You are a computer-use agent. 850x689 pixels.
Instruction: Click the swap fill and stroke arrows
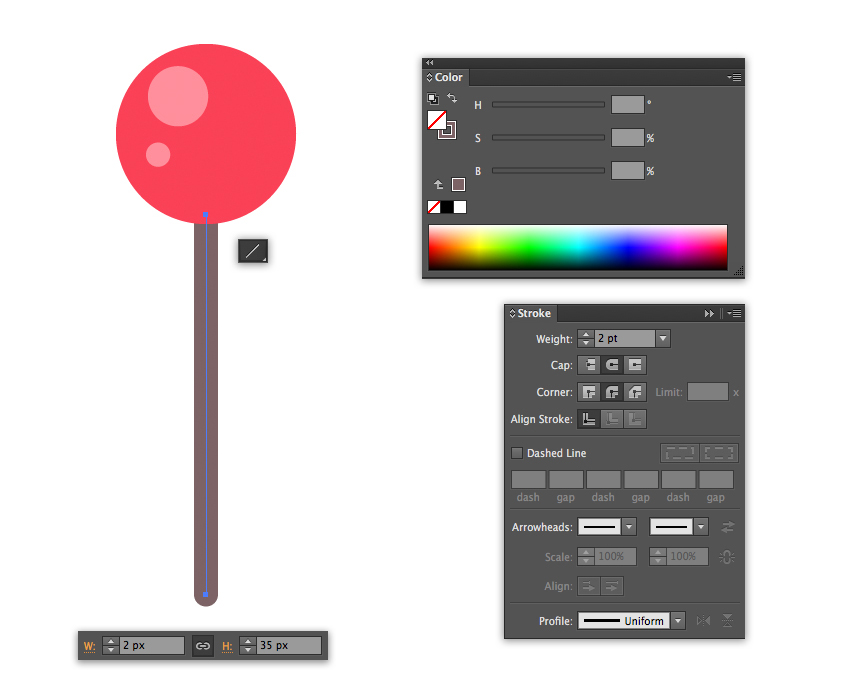[x=452, y=98]
